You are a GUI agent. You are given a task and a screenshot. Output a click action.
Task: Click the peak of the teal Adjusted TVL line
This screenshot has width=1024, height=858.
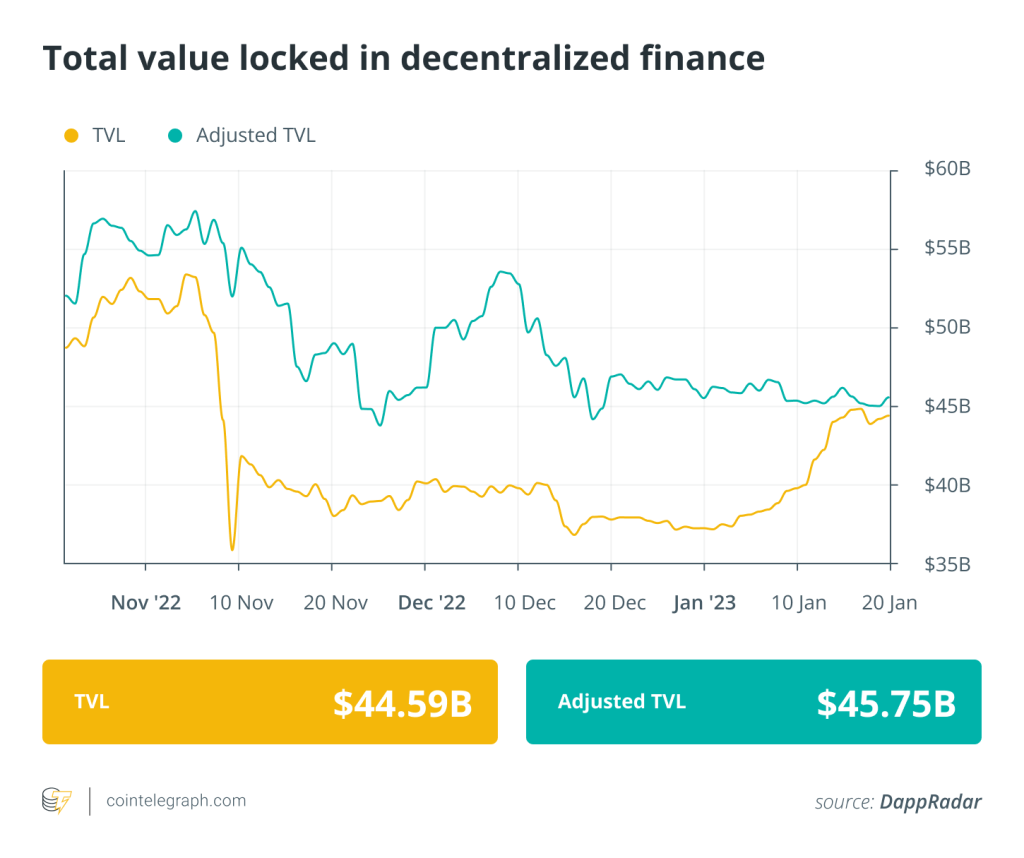pyautogui.click(x=194, y=213)
